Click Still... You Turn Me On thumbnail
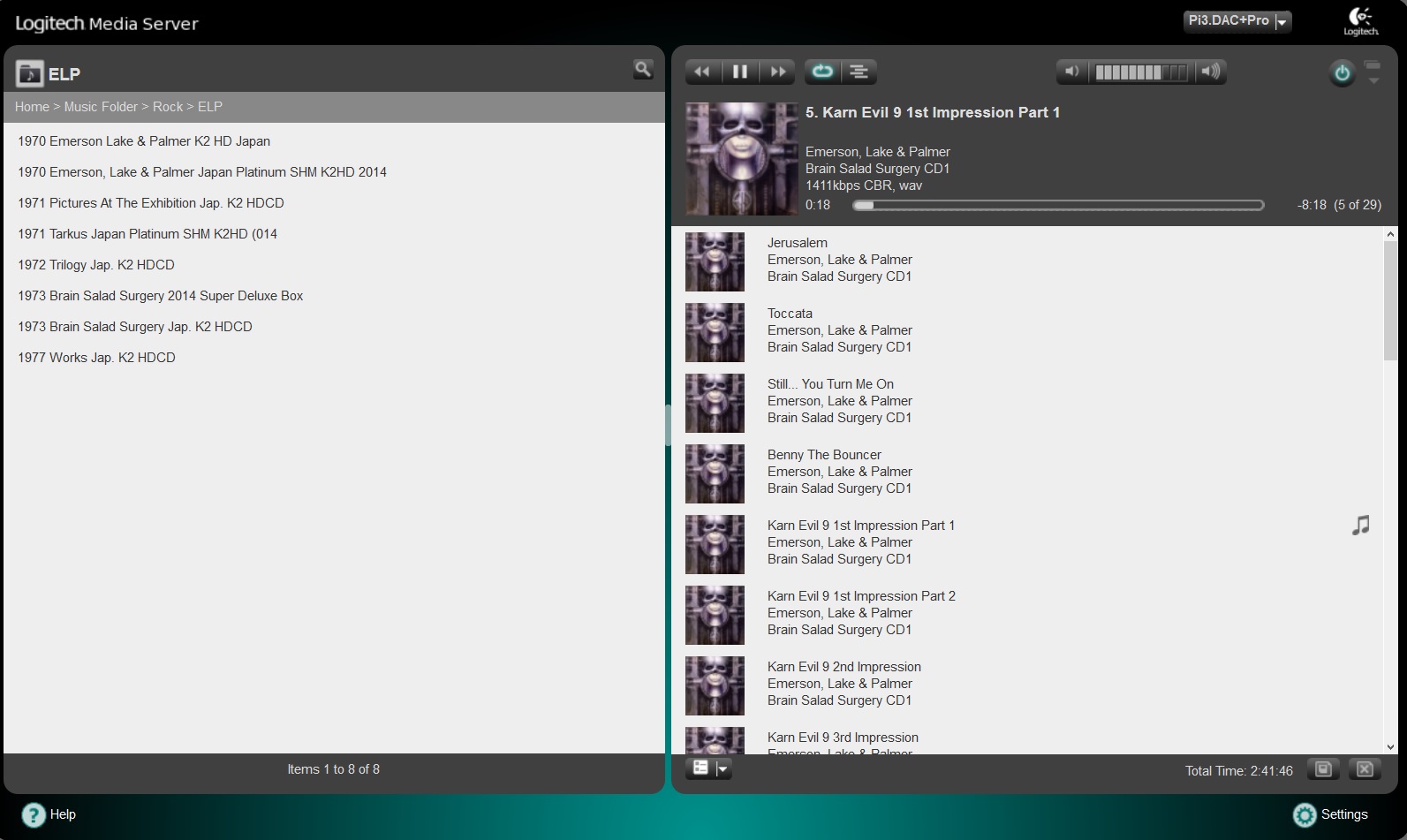1407x840 pixels. pos(715,403)
